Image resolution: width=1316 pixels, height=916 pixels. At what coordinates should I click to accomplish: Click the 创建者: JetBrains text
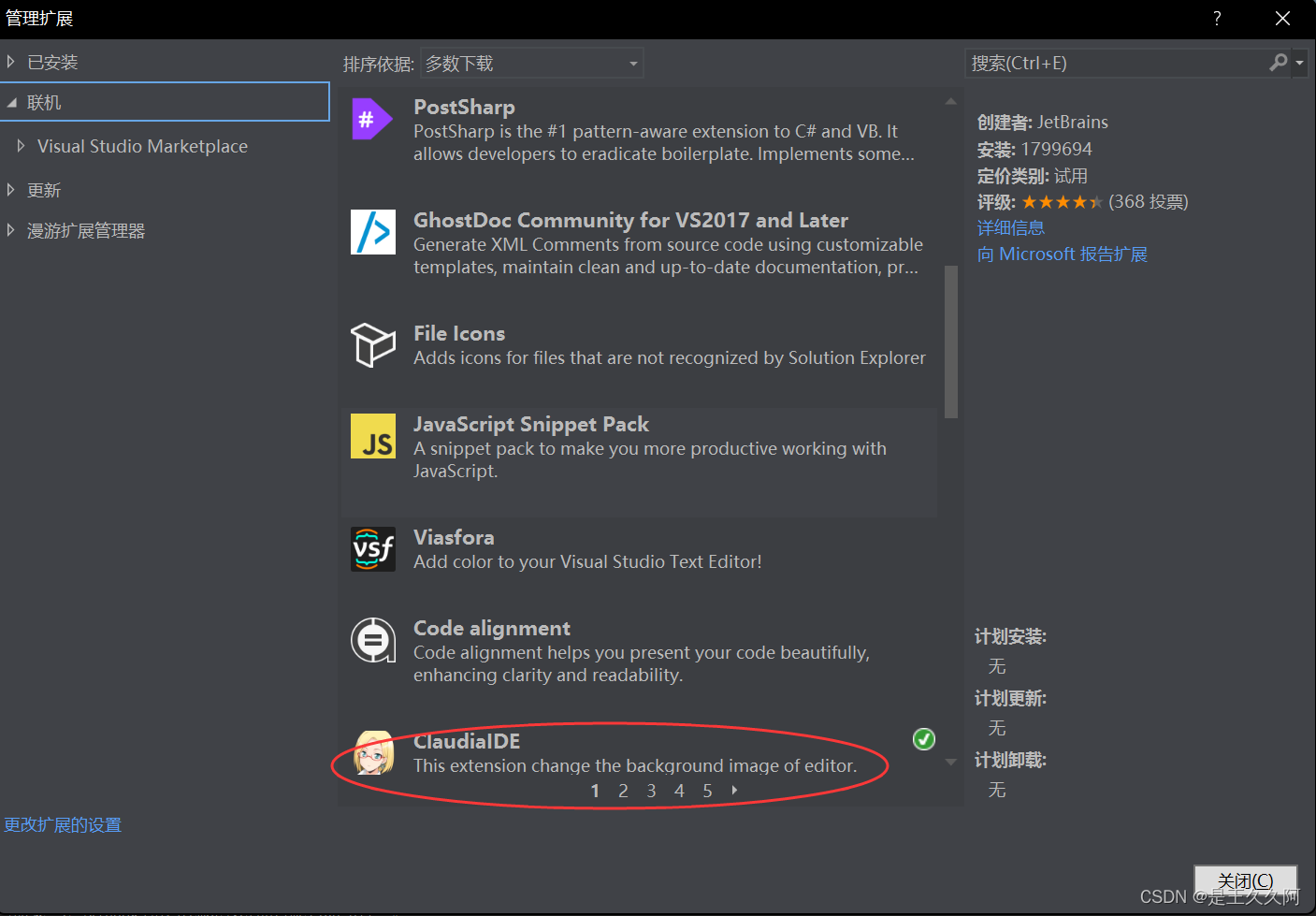point(1043,123)
